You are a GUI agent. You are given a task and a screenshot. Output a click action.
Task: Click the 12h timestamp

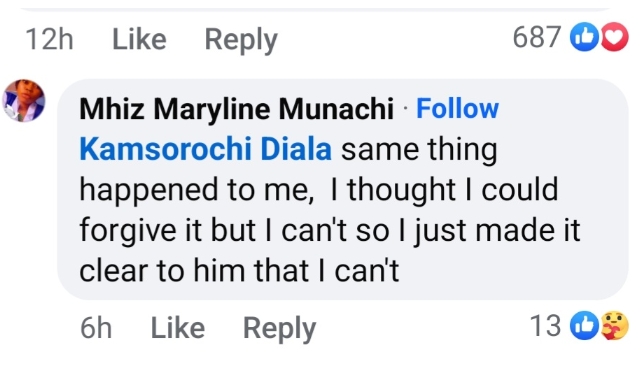coord(50,39)
